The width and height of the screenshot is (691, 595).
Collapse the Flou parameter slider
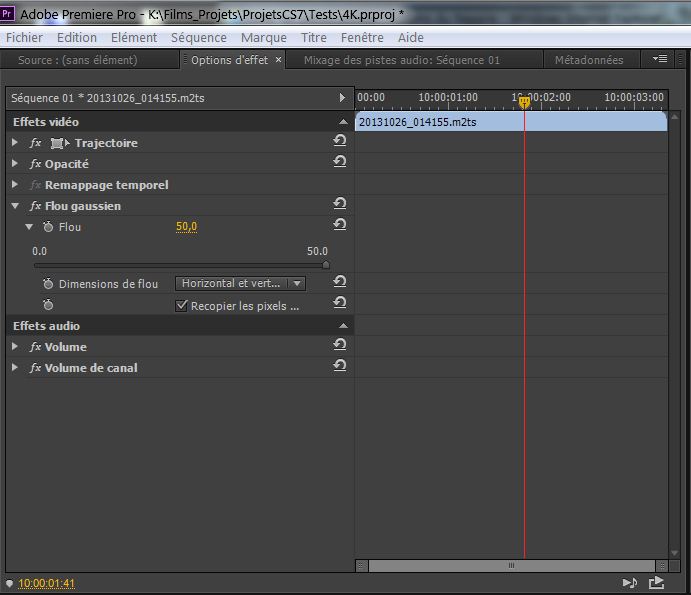point(29,227)
